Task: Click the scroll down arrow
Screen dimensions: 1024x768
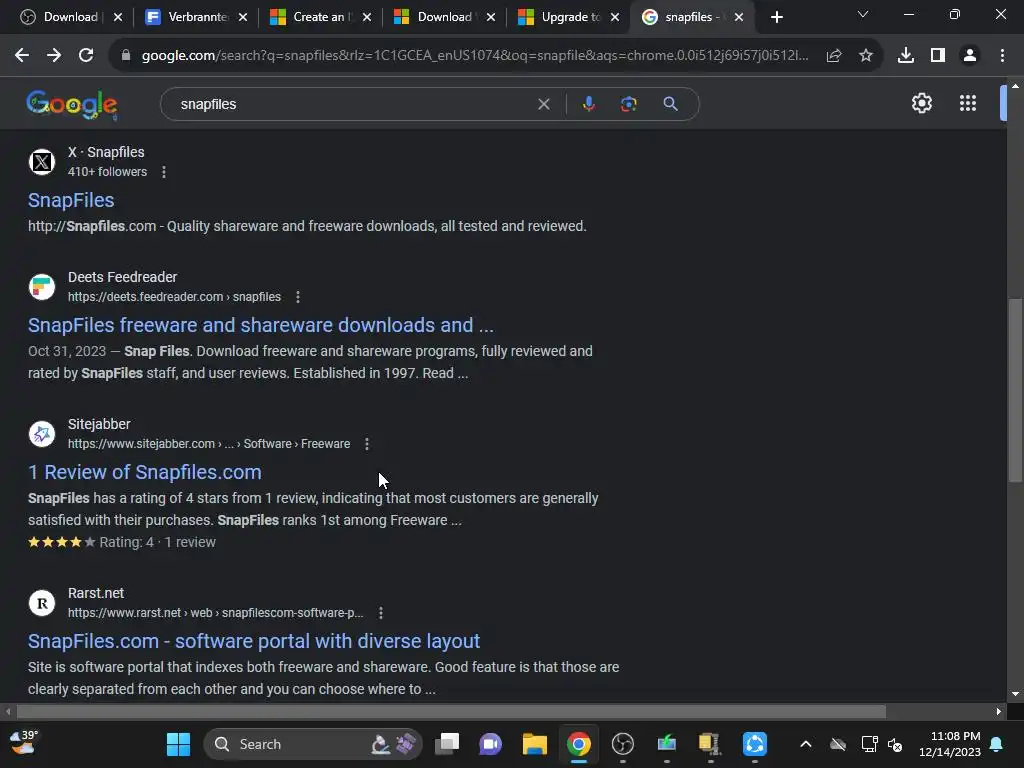Action: click(1015, 694)
